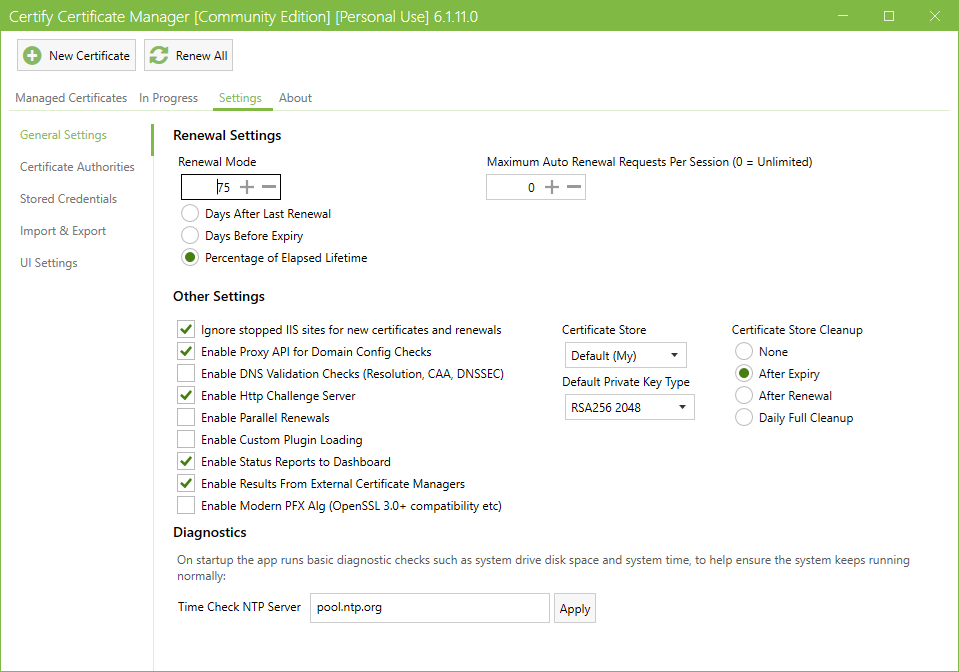Decrease Renewal Mode value with minus

pos(269,187)
